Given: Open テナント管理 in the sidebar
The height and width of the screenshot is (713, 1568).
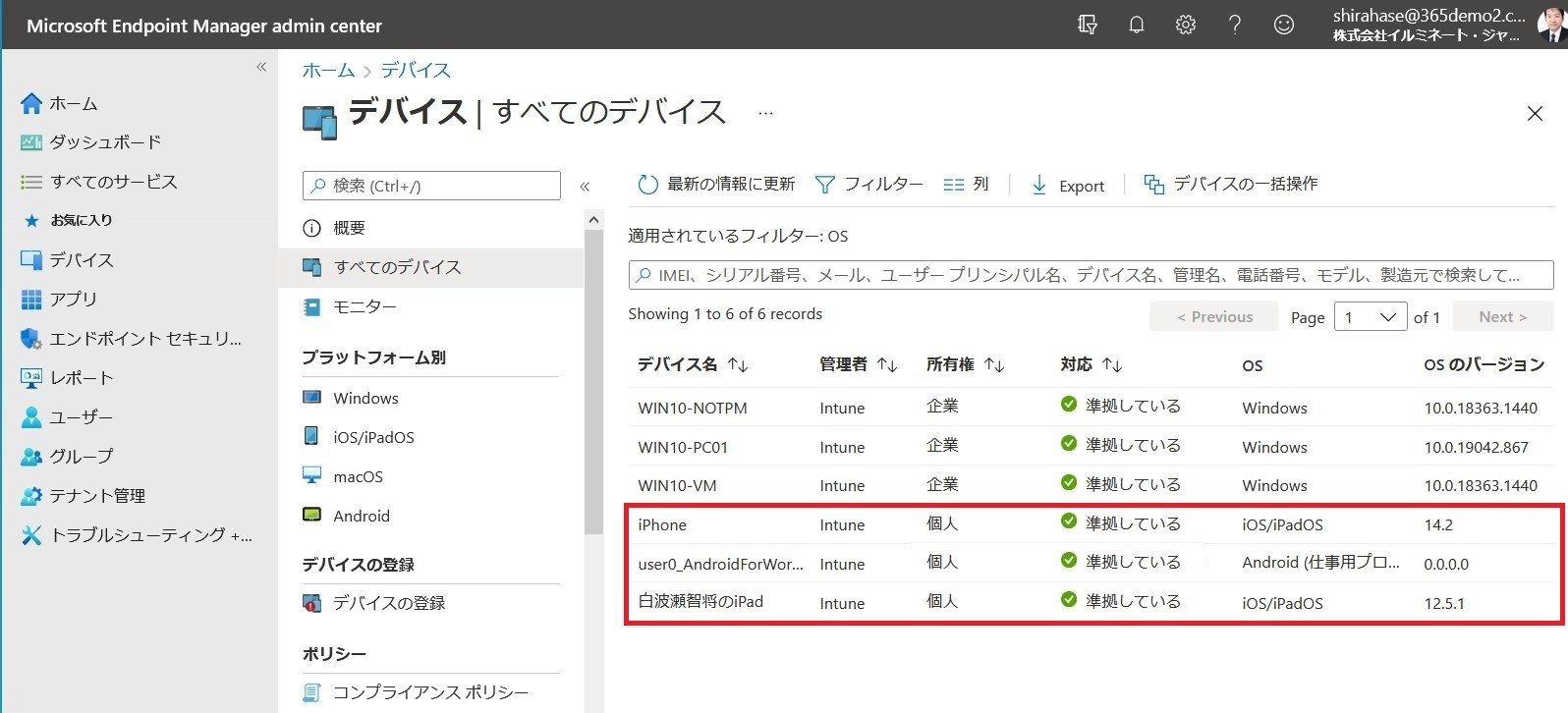Looking at the screenshot, I should (x=83, y=496).
